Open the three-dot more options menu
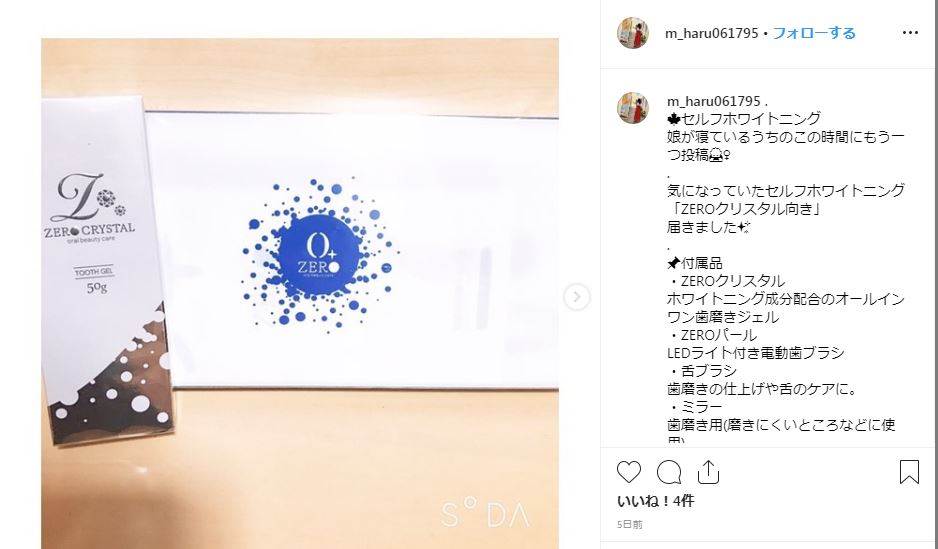Screen dimensions: 938x549 pyautogui.click(x=910, y=33)
